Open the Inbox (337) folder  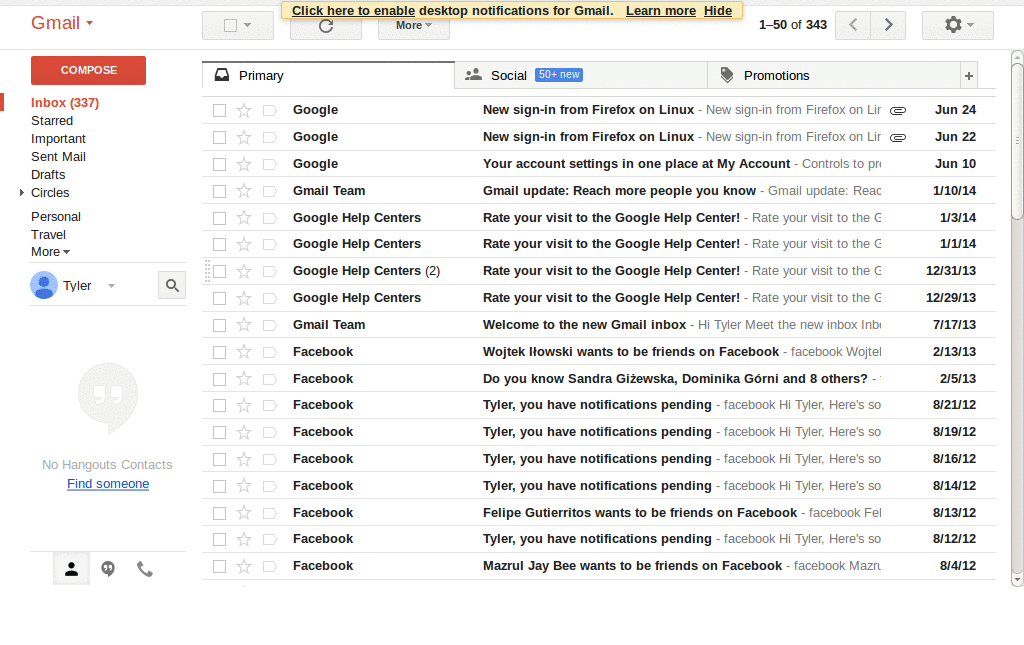(x=65, y=102)
